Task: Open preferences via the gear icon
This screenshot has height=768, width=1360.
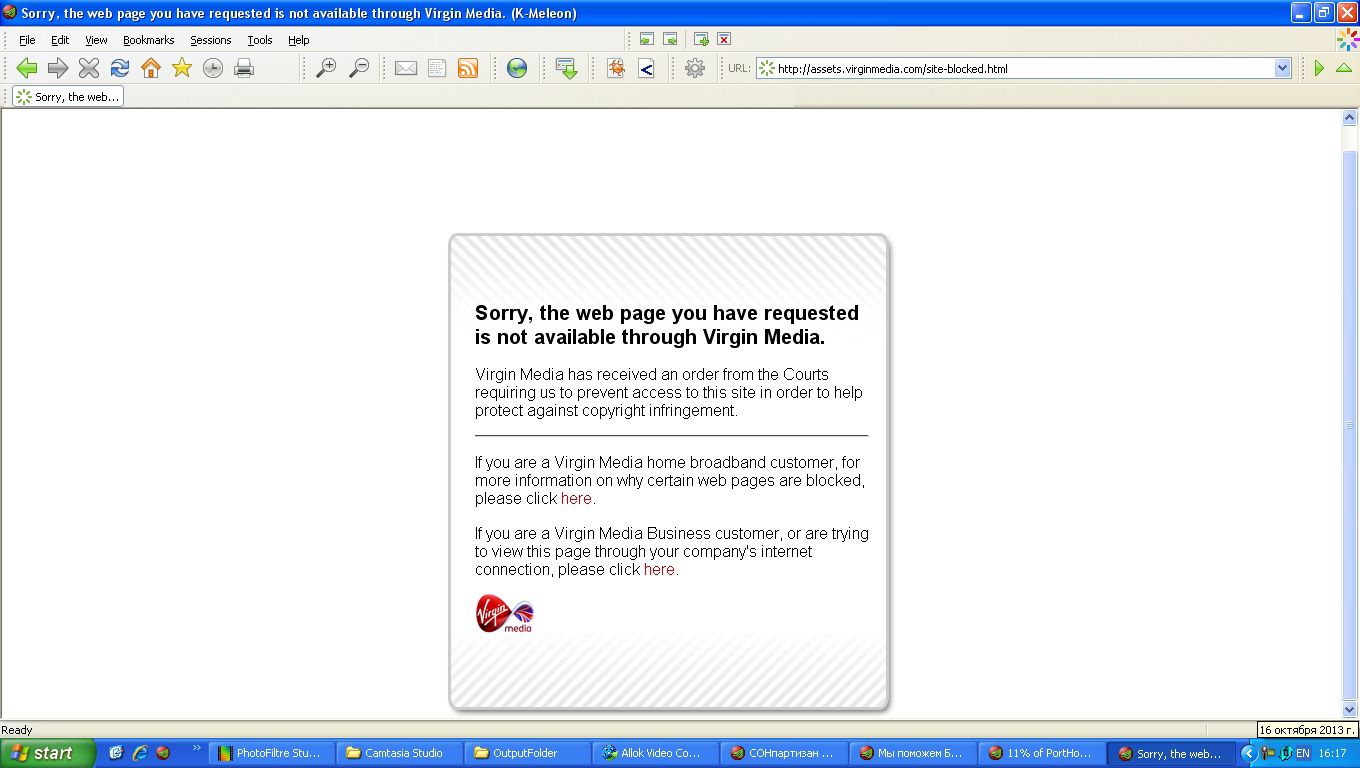Action: [x=695, y=68]
